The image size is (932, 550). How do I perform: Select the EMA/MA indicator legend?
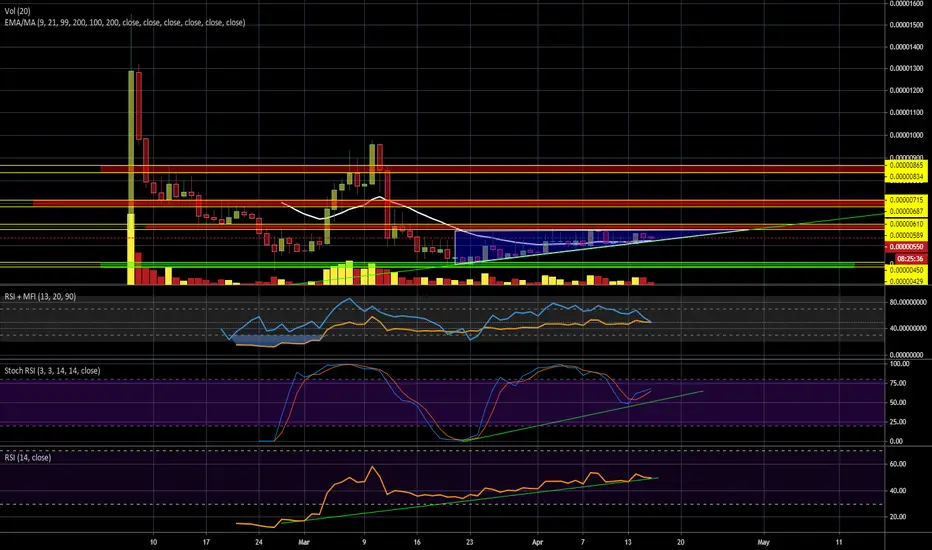124,23
